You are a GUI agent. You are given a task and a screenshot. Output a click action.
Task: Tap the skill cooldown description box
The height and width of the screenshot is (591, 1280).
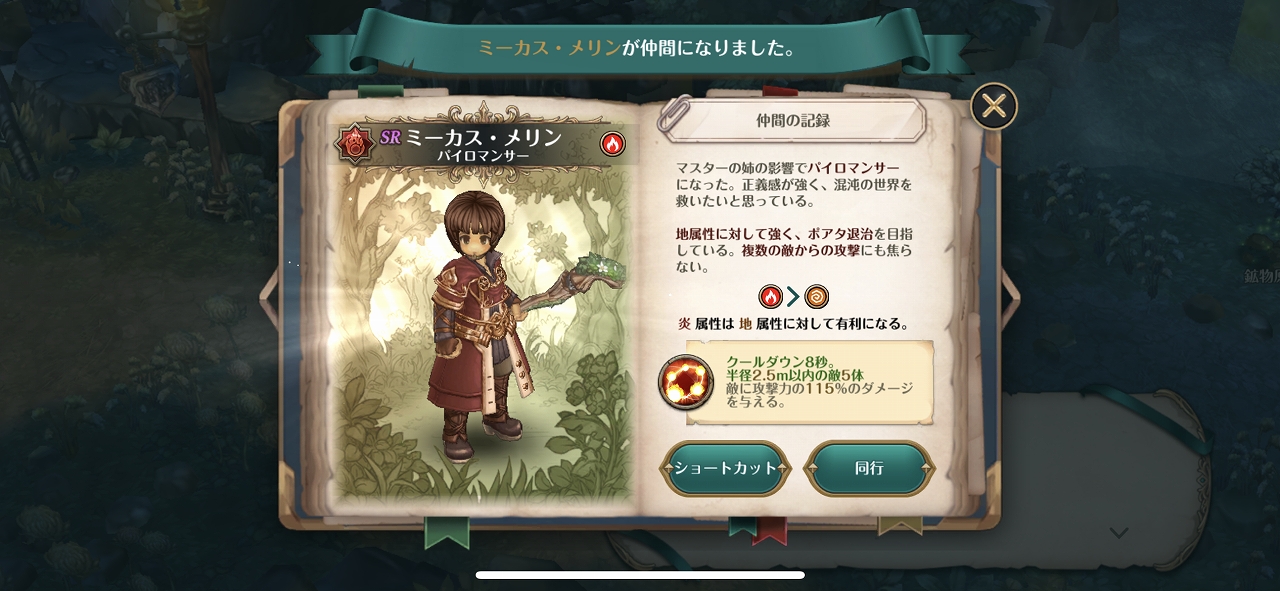pos(810,382)
